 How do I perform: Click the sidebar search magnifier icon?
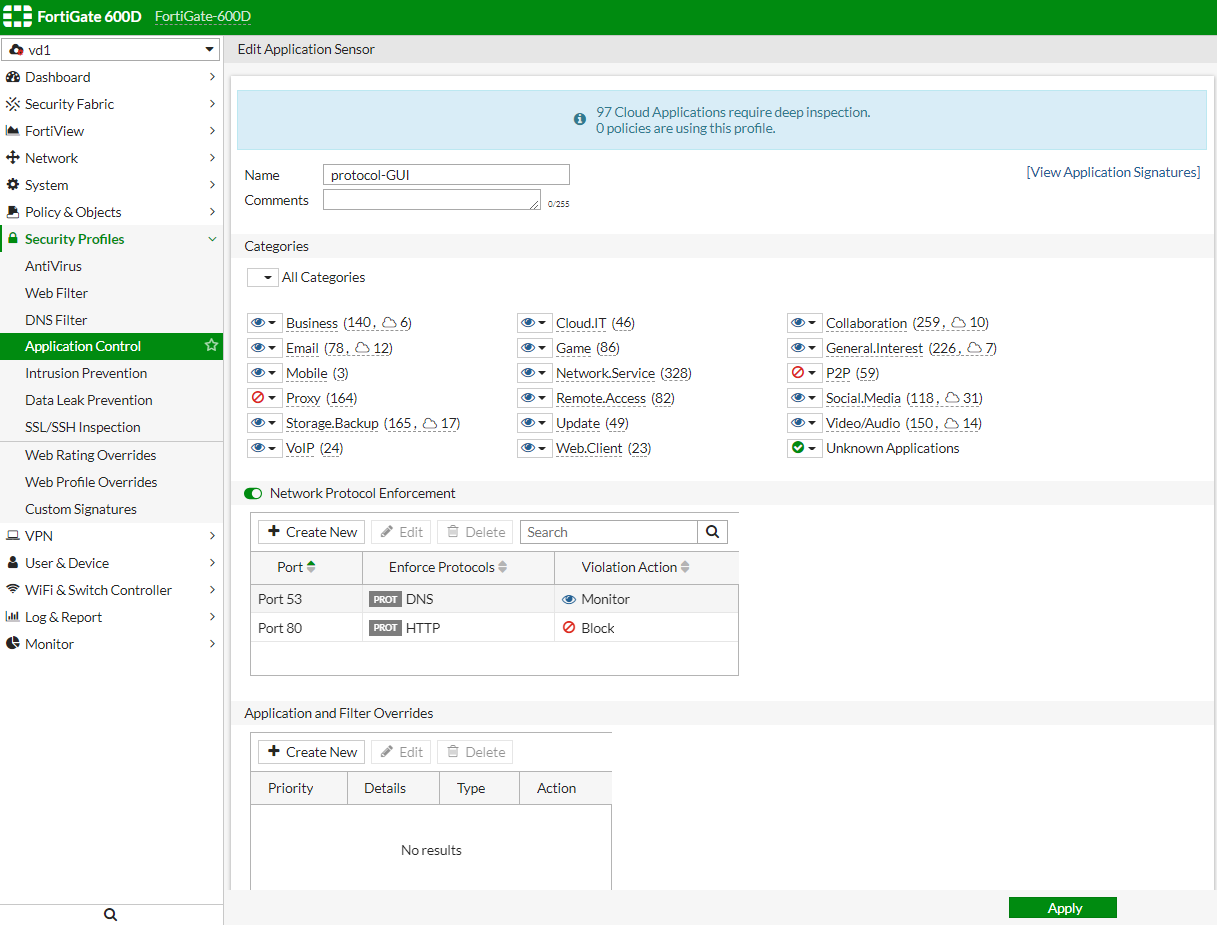tap(111, 914)
